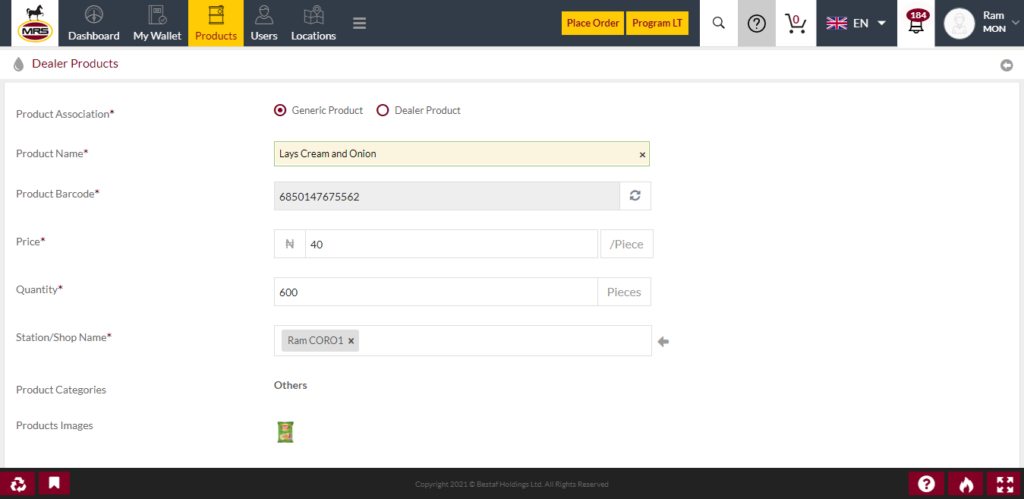Image resolution: width=1024 pixels, height=499 pixels.
Task: Select the Generic Product radio button
Action: point(280,110)
